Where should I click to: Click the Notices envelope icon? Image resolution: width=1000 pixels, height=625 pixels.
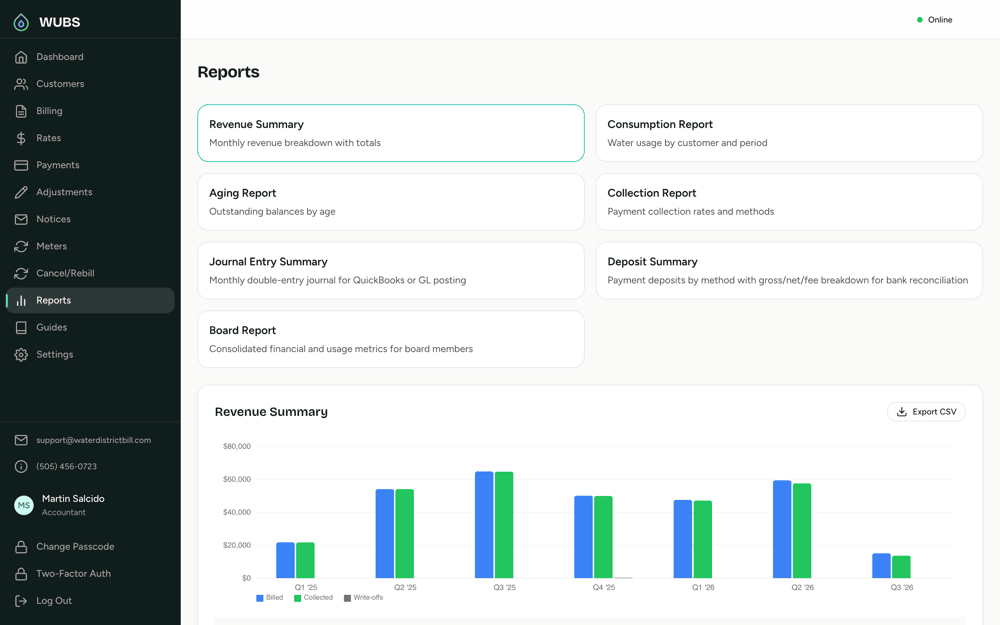pos(21,219)
